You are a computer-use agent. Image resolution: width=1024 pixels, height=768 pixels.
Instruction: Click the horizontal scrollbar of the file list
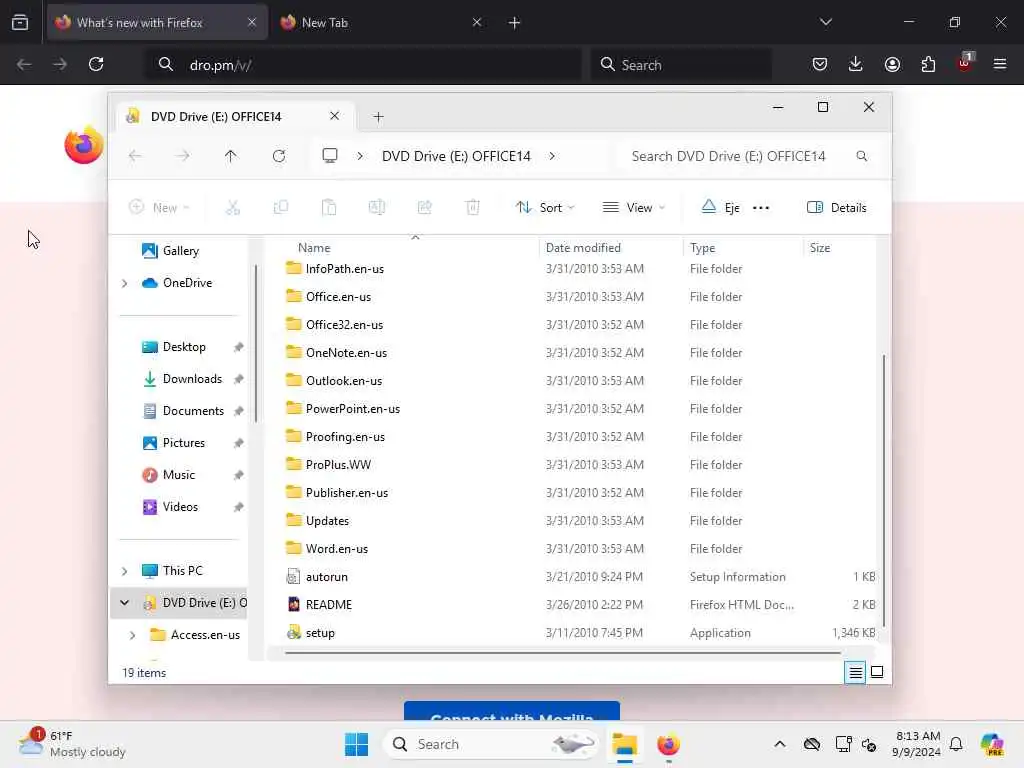click(x=563, y=652)
